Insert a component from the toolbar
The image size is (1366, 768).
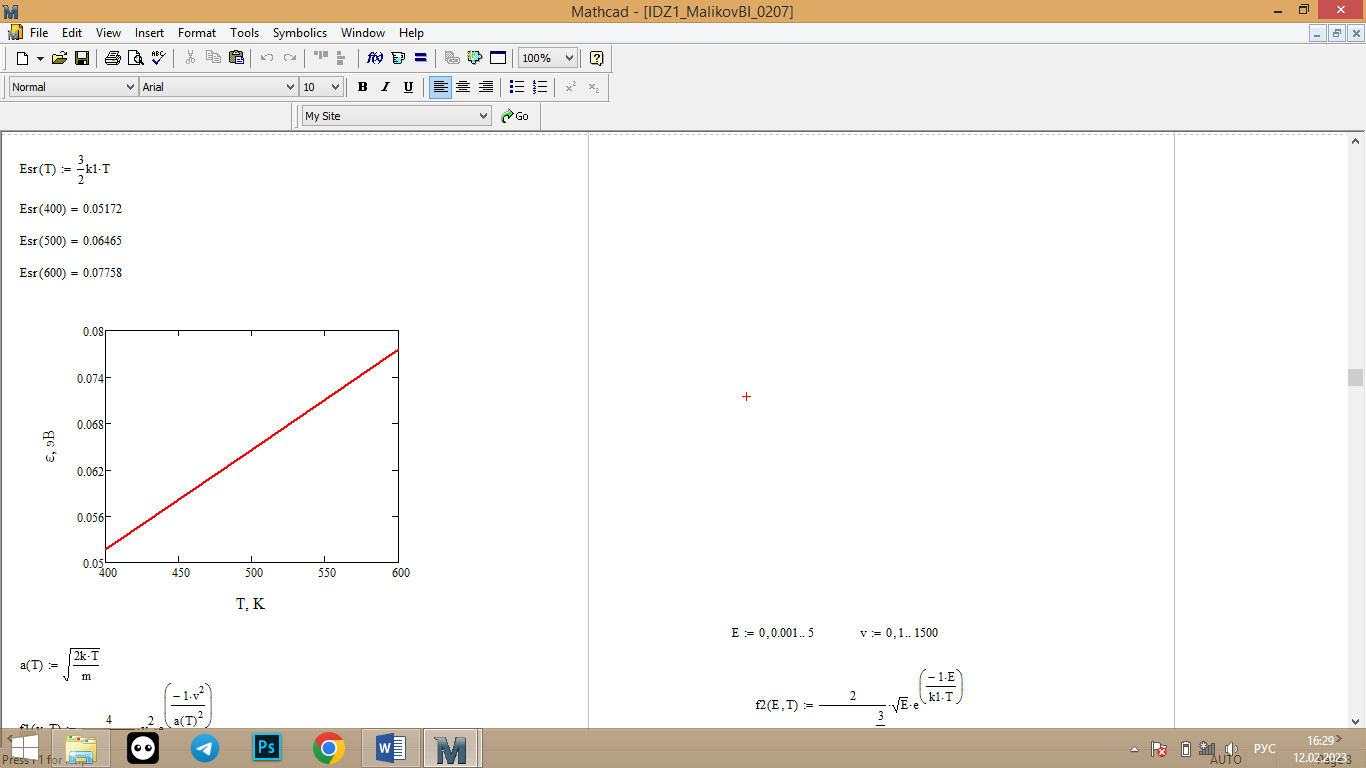475,58
